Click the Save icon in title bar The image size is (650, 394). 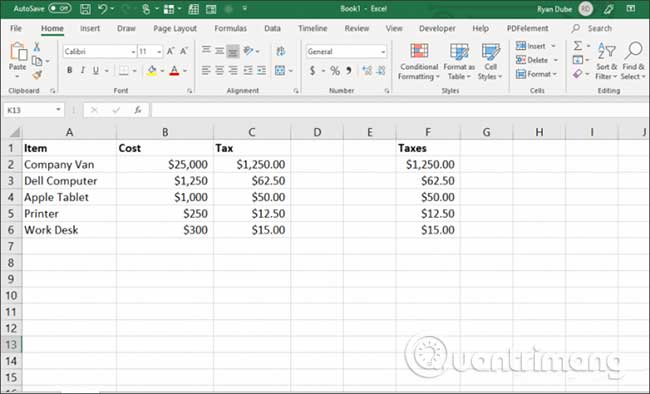click(85, 9)
